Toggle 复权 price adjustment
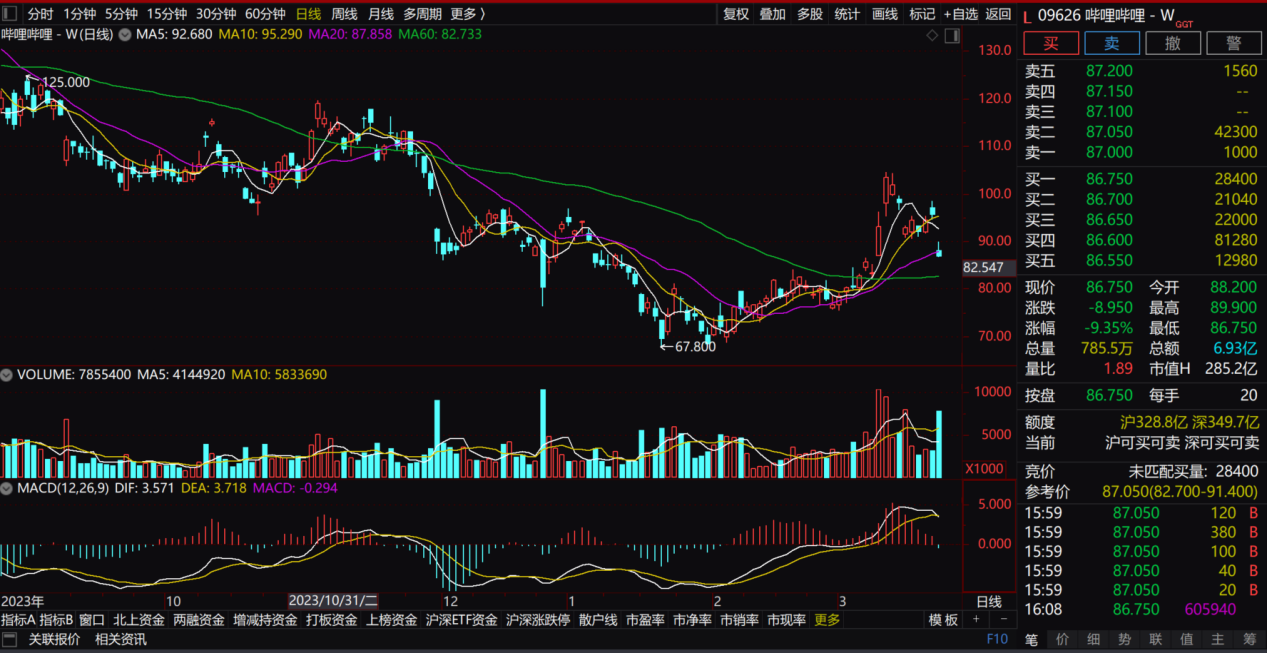 [x=736, y=14]
